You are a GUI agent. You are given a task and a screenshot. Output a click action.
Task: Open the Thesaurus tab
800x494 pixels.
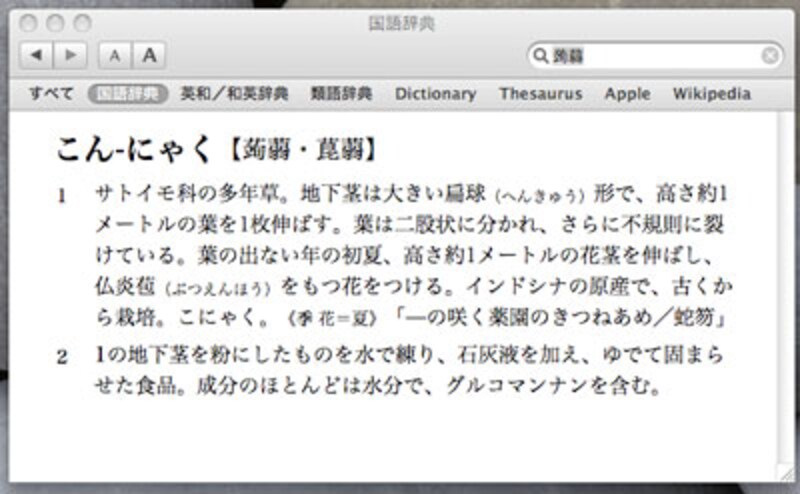(541, 93)
